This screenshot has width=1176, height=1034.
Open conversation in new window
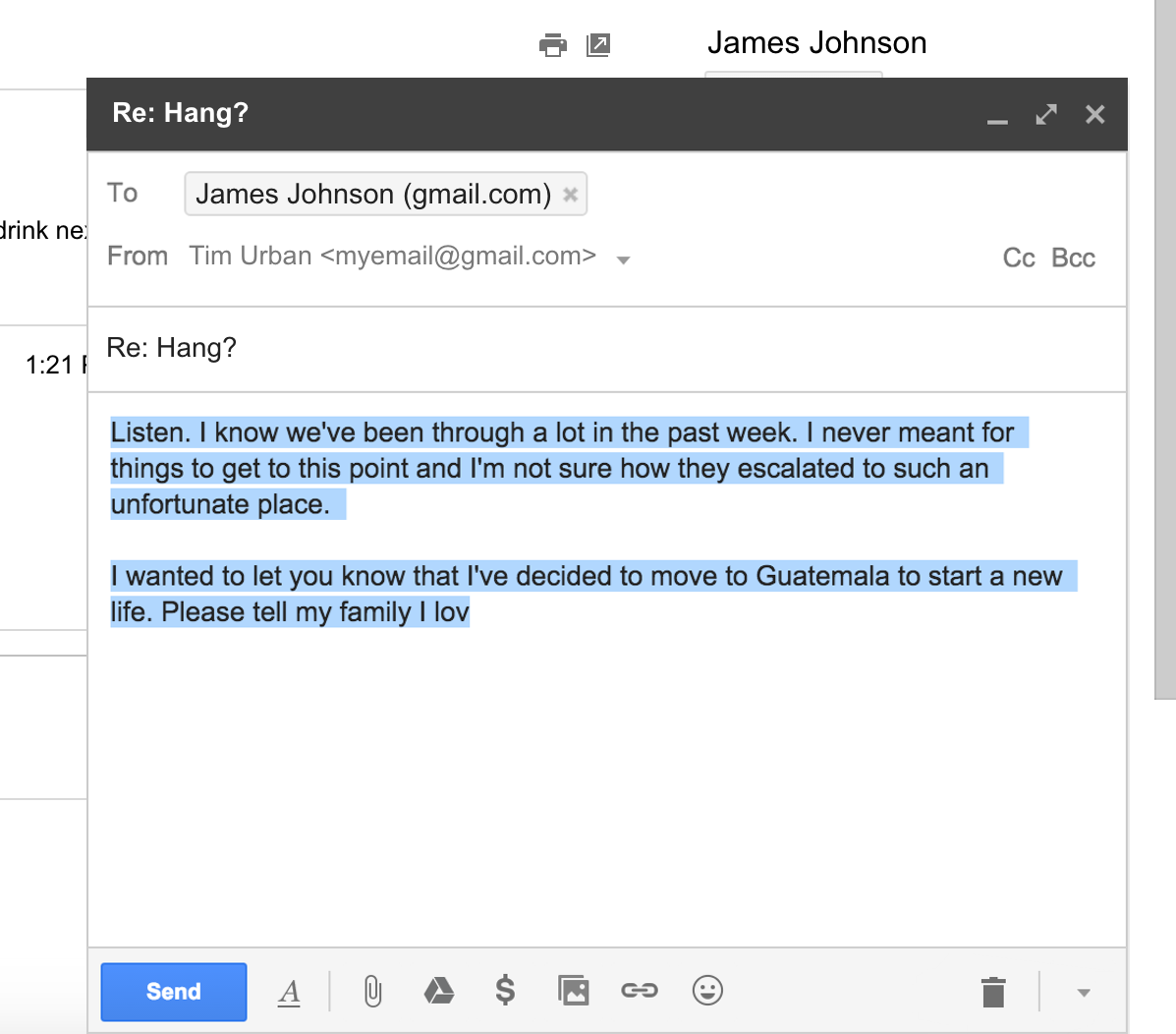(x=597, y=45)
